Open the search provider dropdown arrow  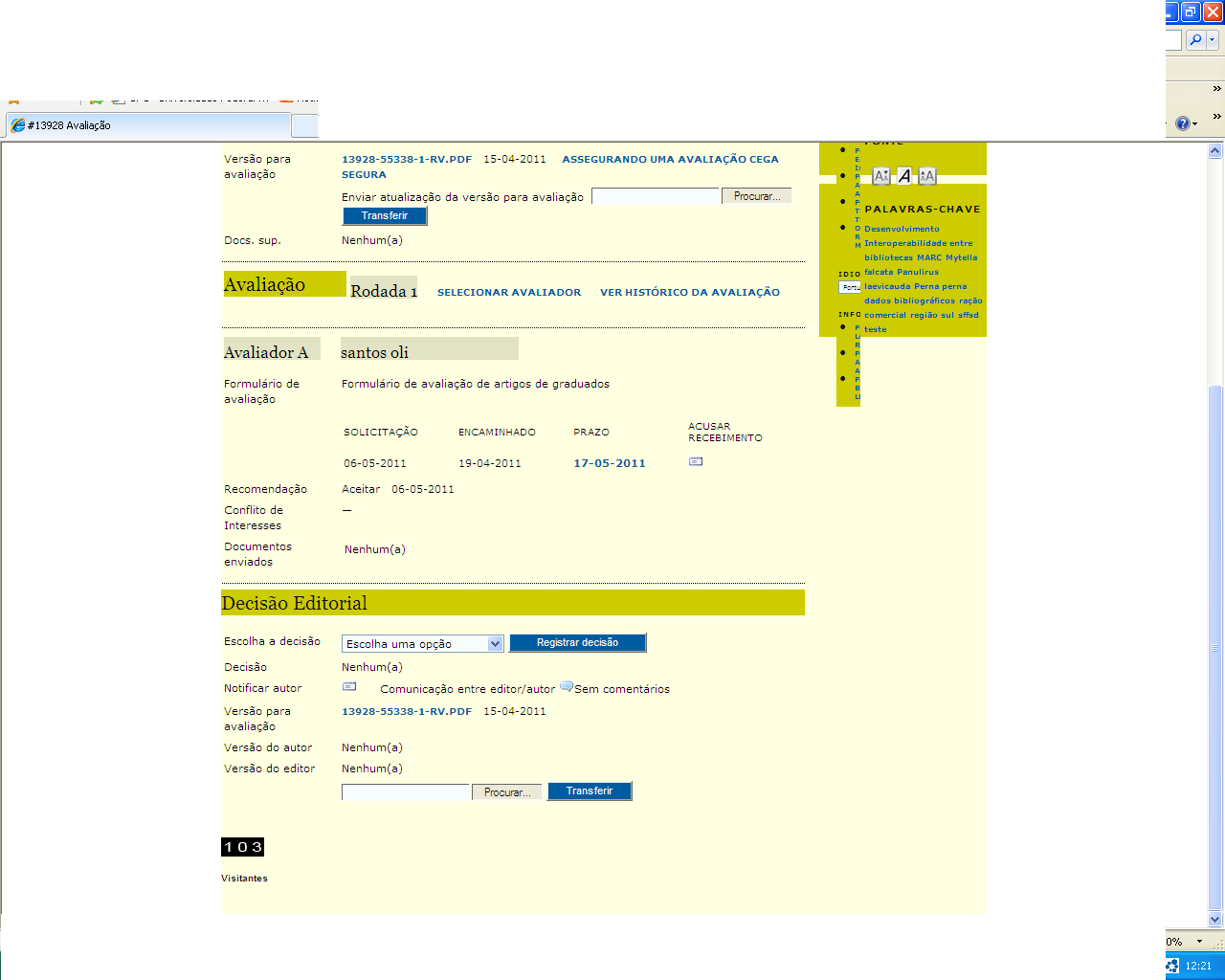pyautogui.click(x=1213, y=40)
